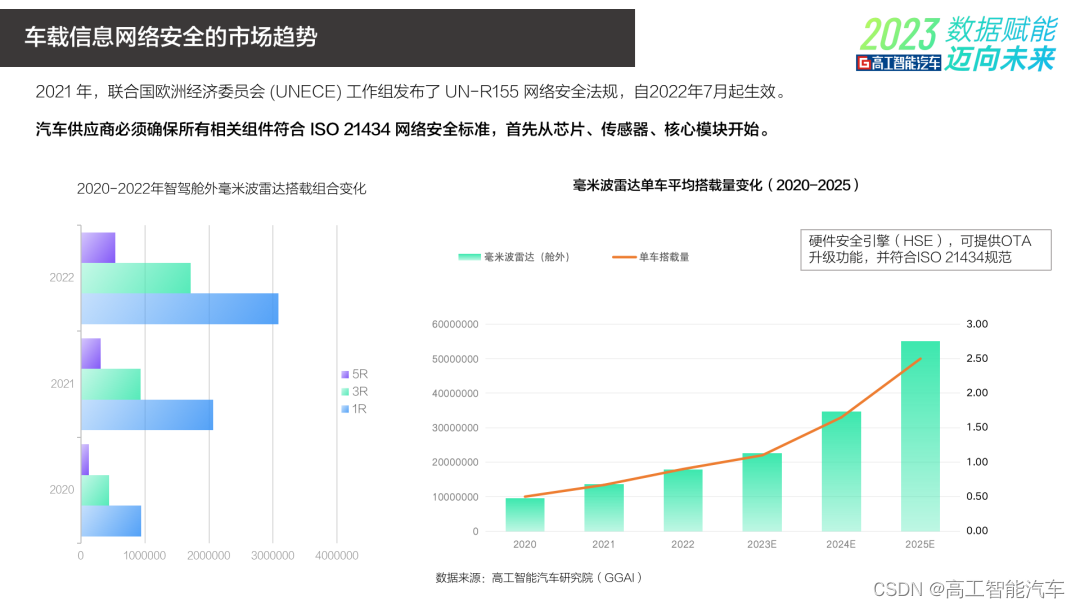Image resolution: width=1080 pixels, height=608 pixels.
Task: Click the 20000000 y-axis label
Action: tap(455, 462)
